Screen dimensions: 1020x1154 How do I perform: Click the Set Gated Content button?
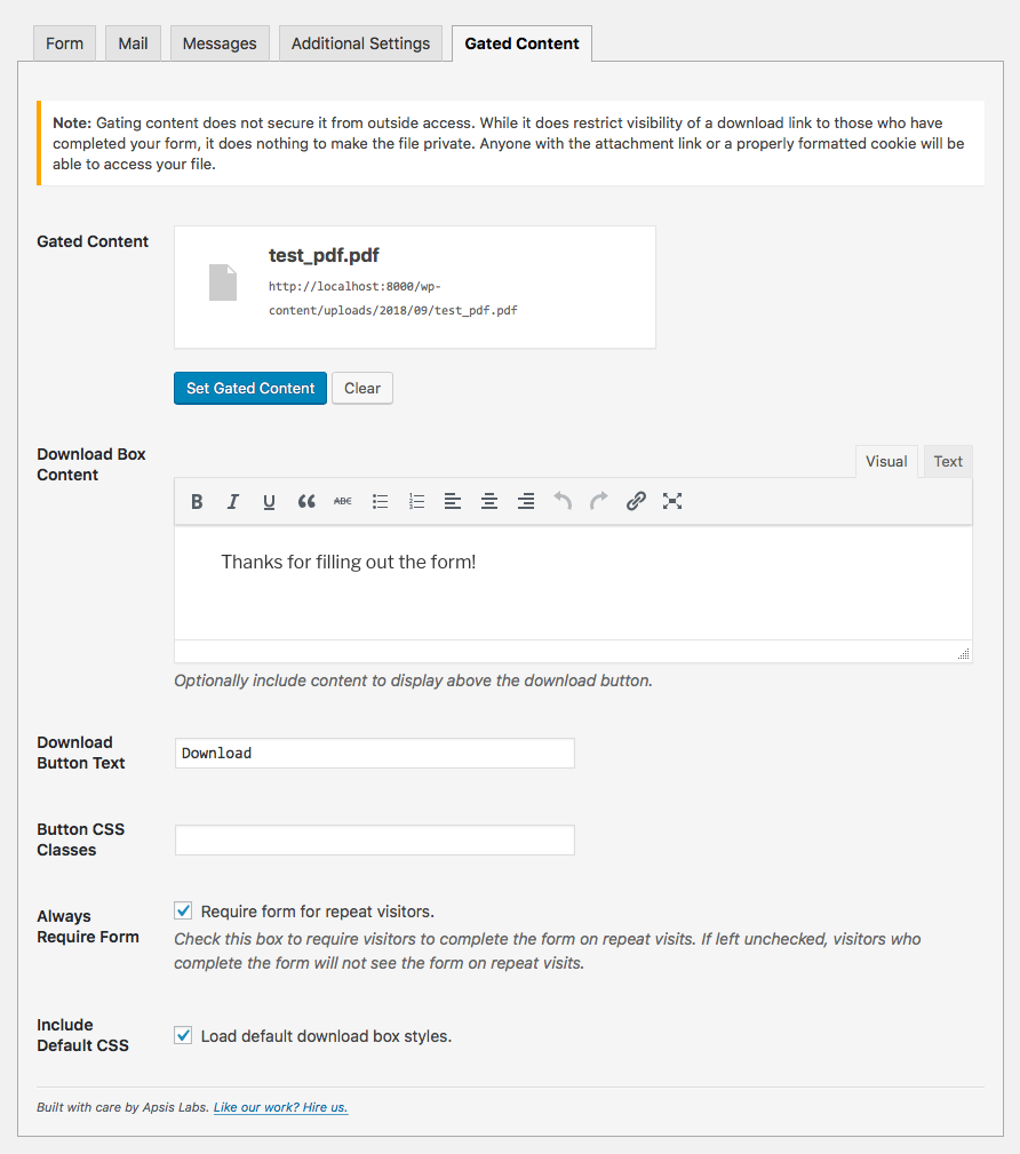pyautogui.click(x=250, y=388)
